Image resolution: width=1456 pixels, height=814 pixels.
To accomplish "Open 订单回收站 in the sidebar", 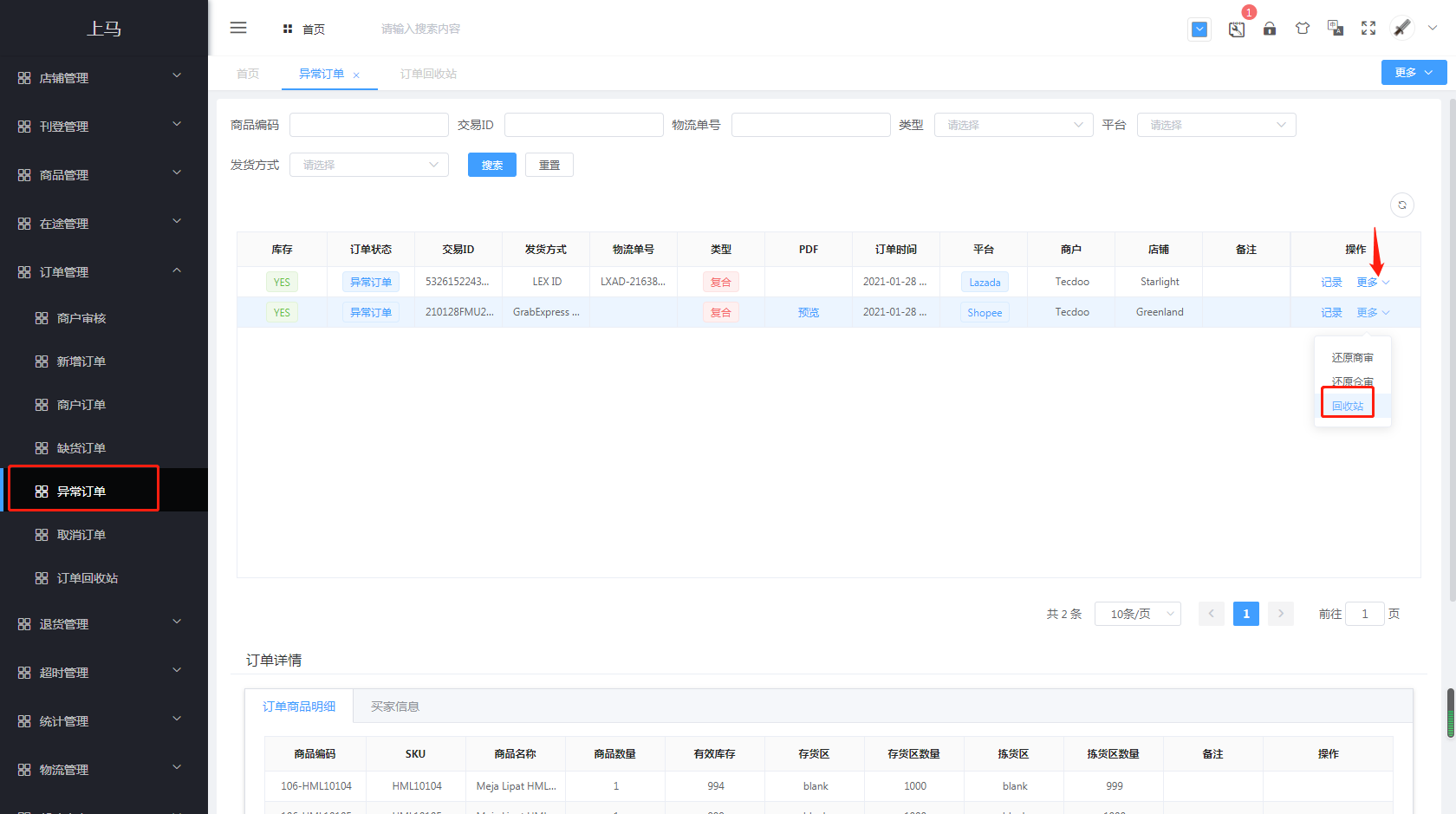I will pyautogui.click(x=87, y=578).
